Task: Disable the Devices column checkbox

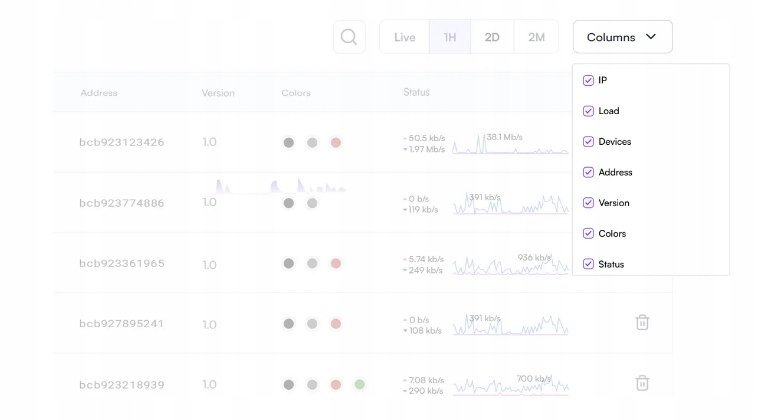Action: point(588,142)
